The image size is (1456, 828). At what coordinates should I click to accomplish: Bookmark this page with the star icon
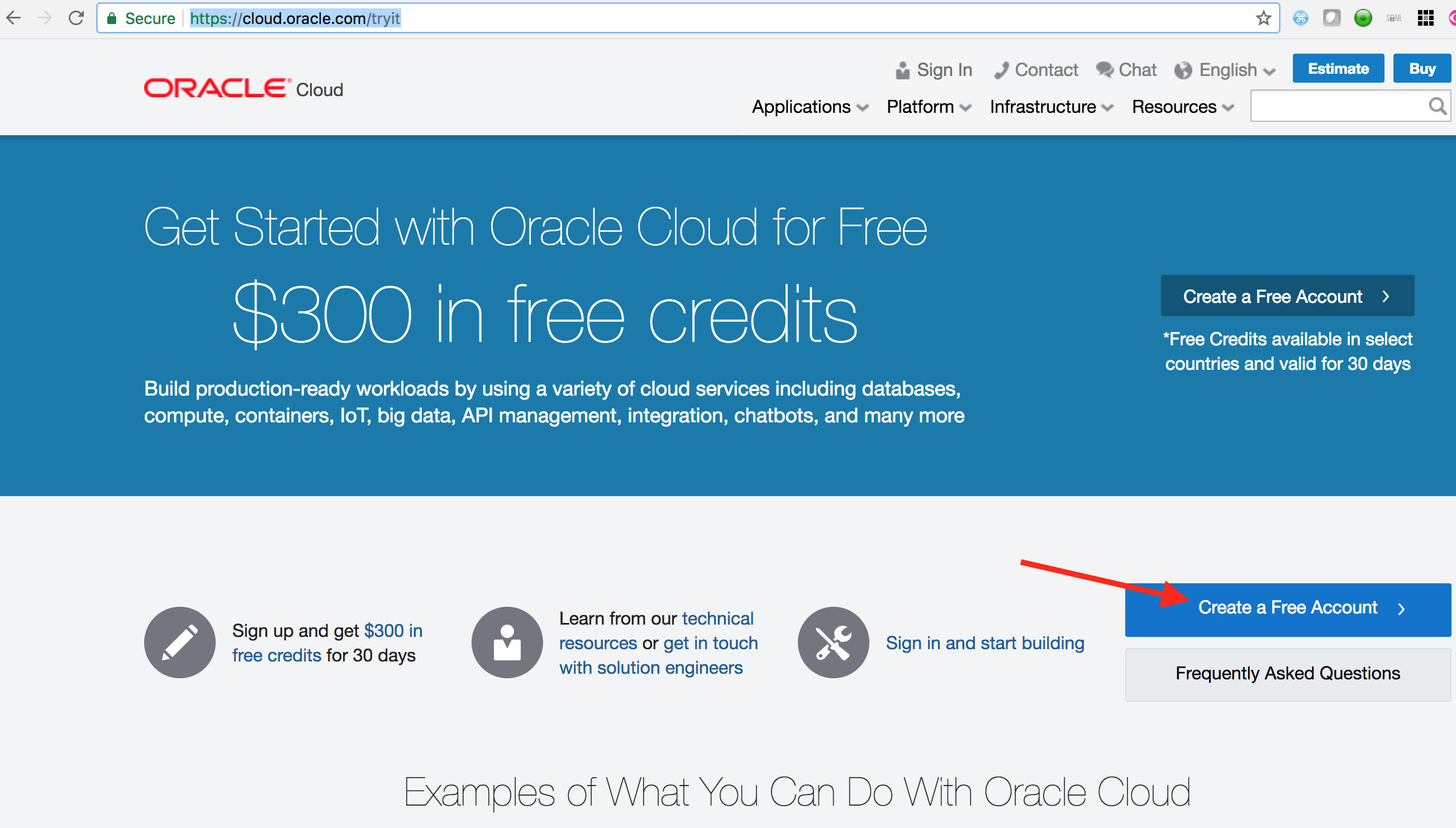coord(1263,18)
